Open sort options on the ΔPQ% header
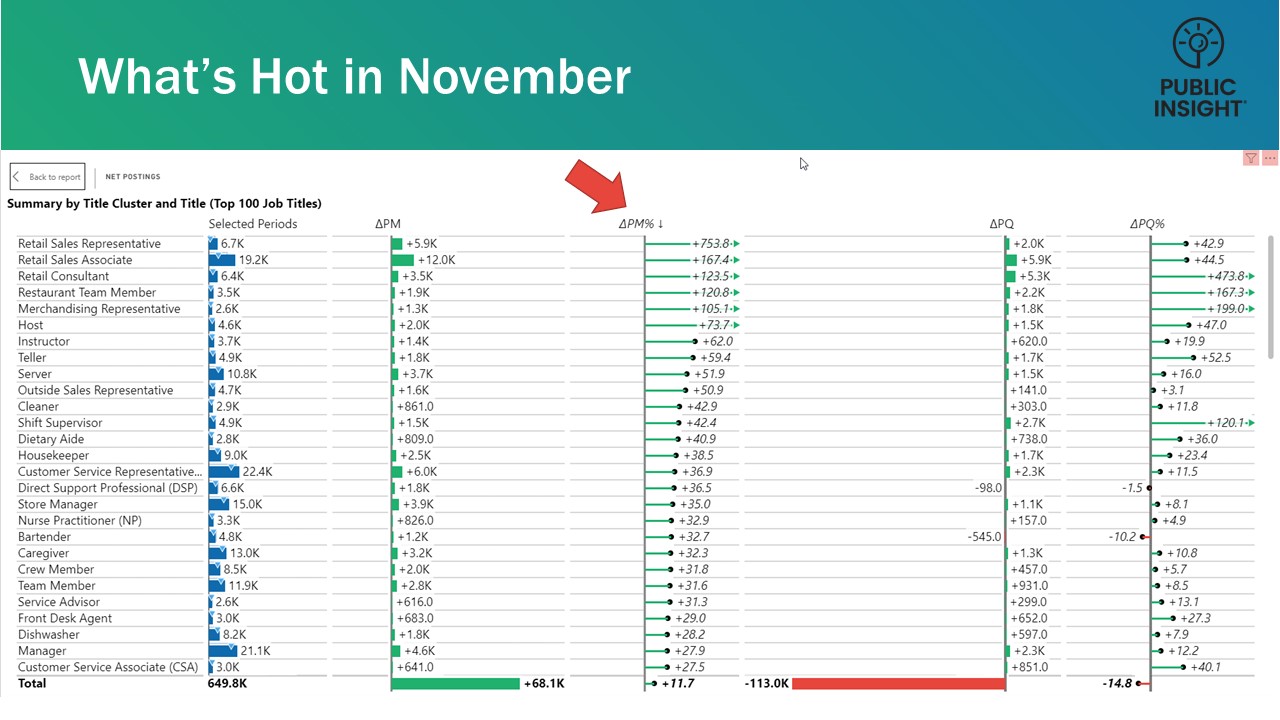 click(x=1149, y=224)
